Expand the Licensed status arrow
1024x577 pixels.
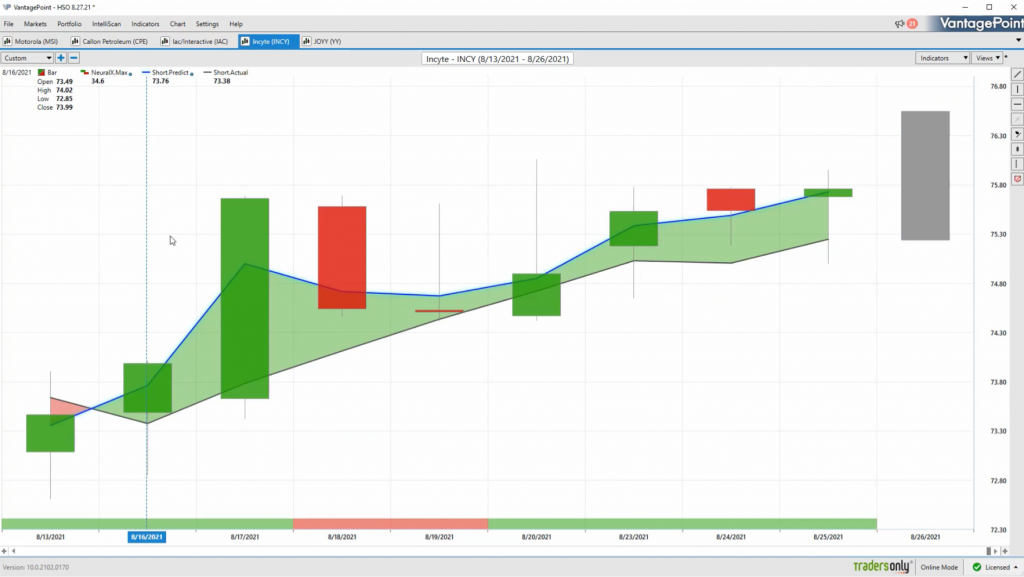point(1016,567)
